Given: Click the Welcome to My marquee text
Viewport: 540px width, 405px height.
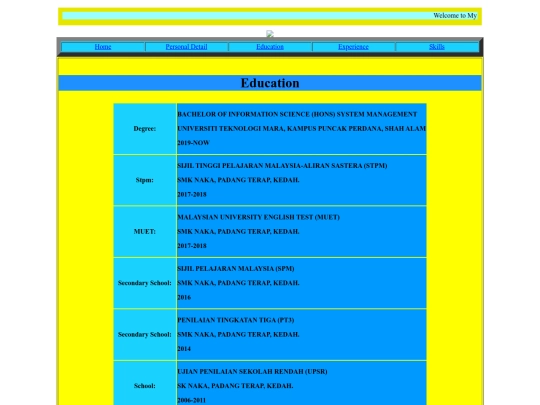Looking at the screenshot, I should (455, 15).
